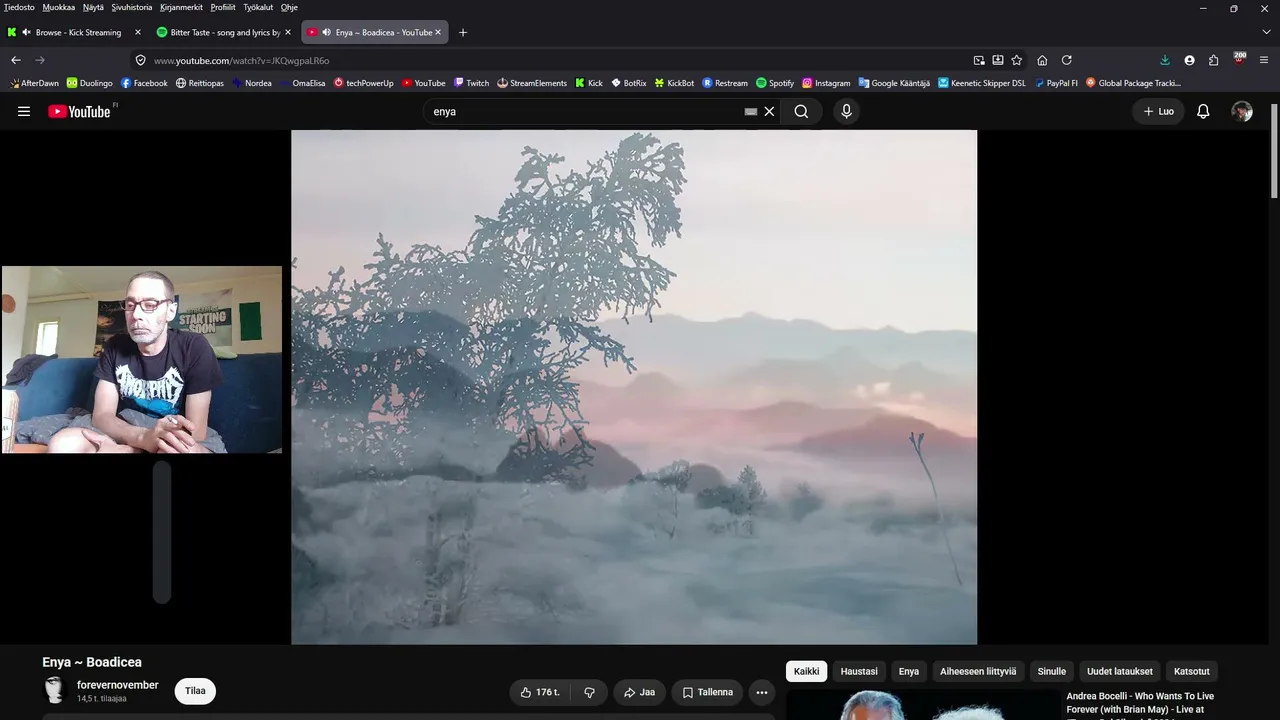
Task: Dislike the Enya ~ Boadicea video
Action: click(x=589, y=692)
